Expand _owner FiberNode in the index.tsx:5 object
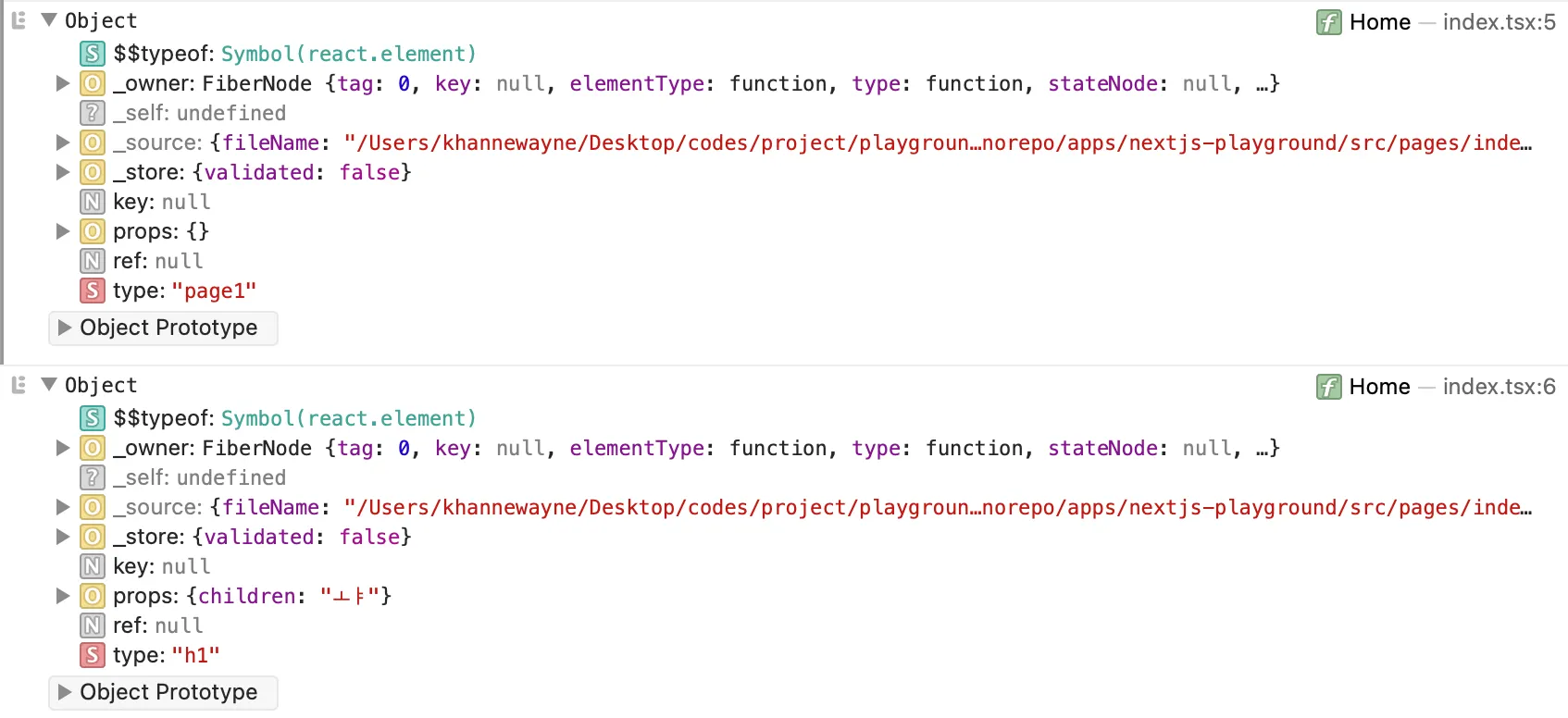The image size is (1568, 718). [63, 83]
